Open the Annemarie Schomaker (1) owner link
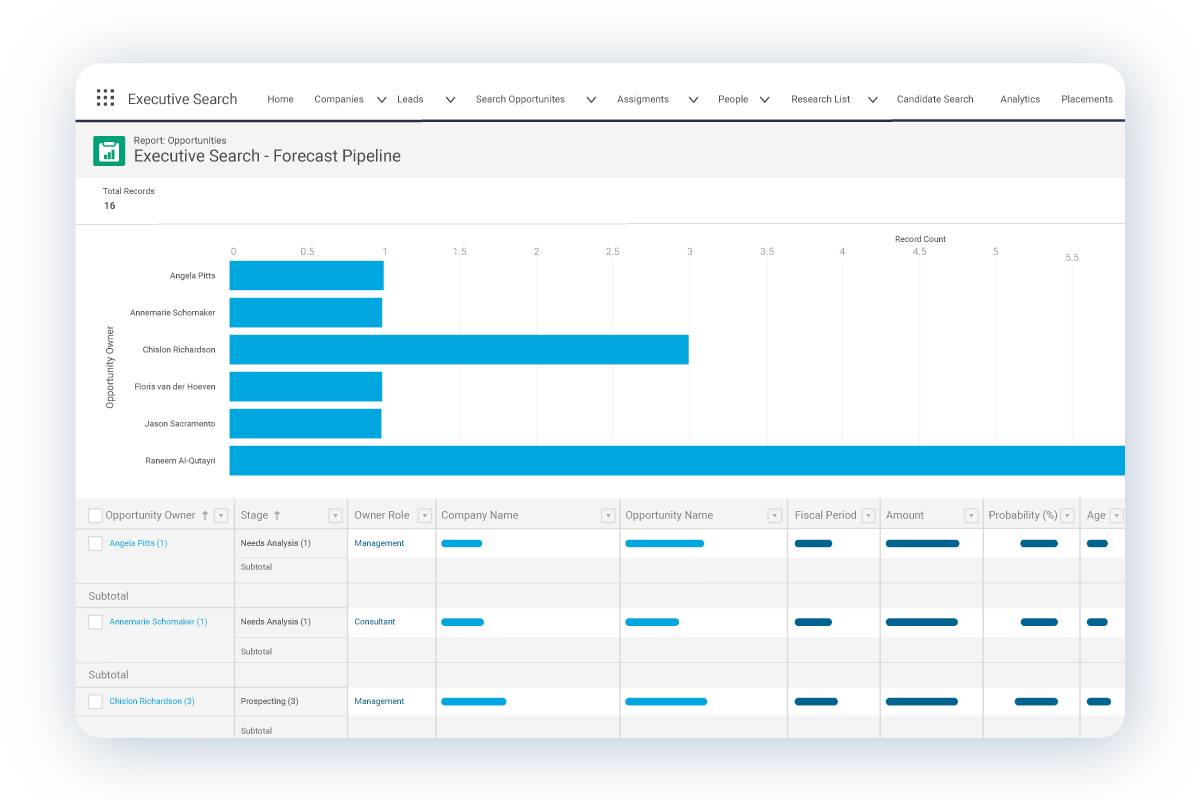This screenshot has width=1200, height=800. (158, 622)
